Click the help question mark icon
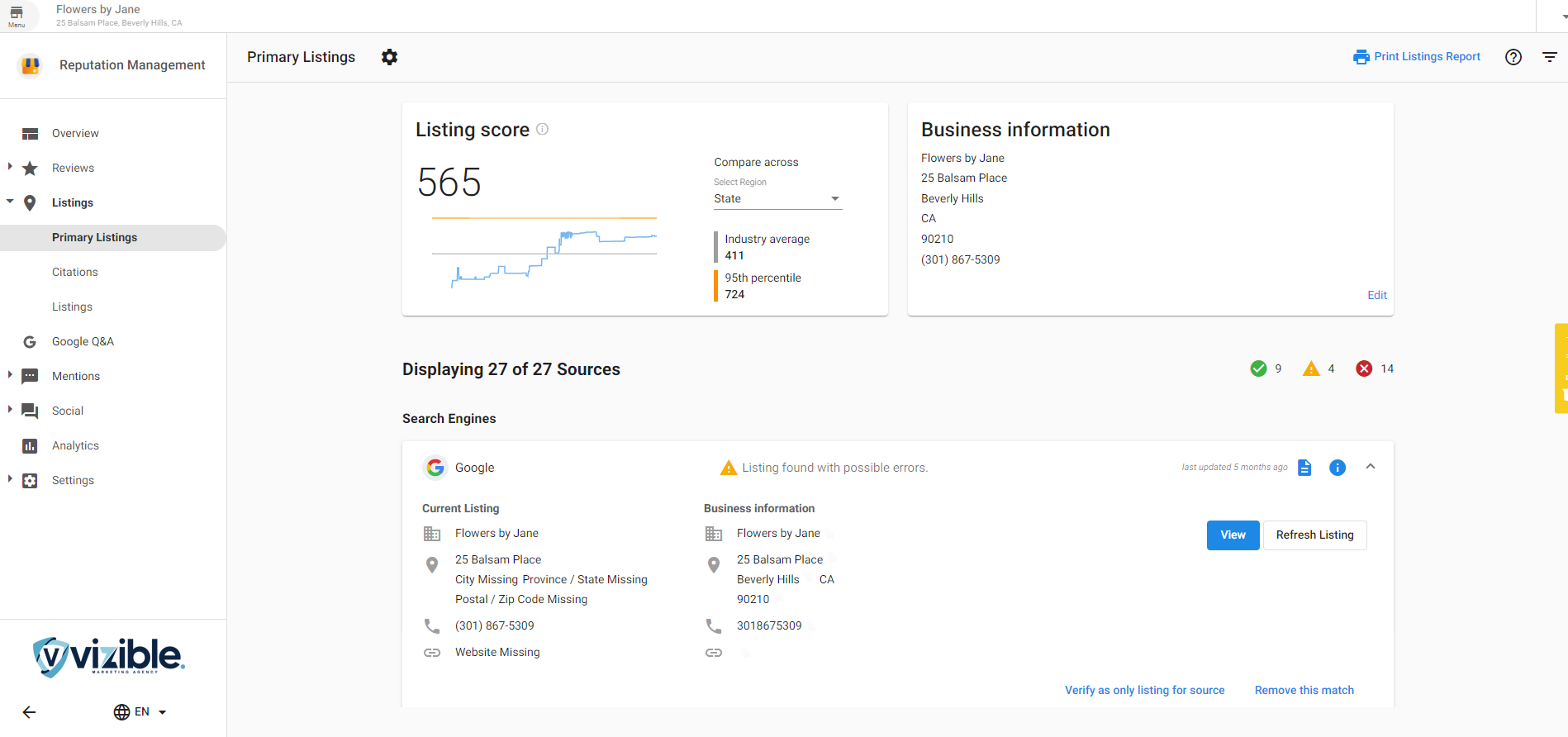The width and height of the screenshot is (1568, 737). click(x=1513, y=57)
